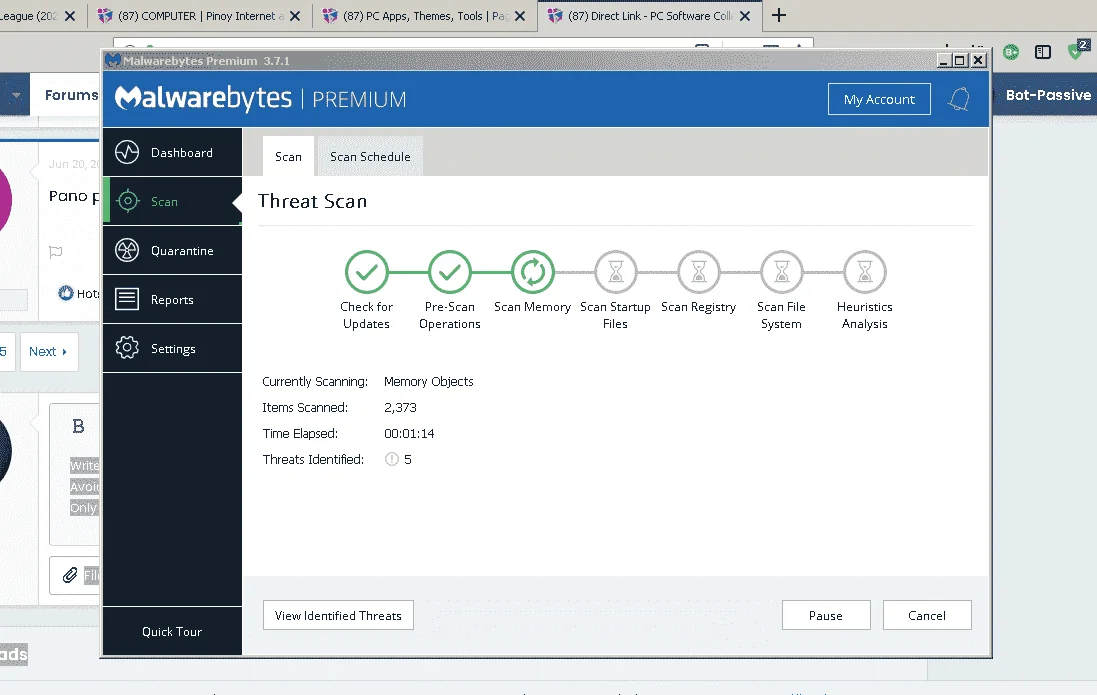Click the Scan Memory progress step icon
The height and width of the screenshot is (695, 1097).
click(x=532, y=272)
